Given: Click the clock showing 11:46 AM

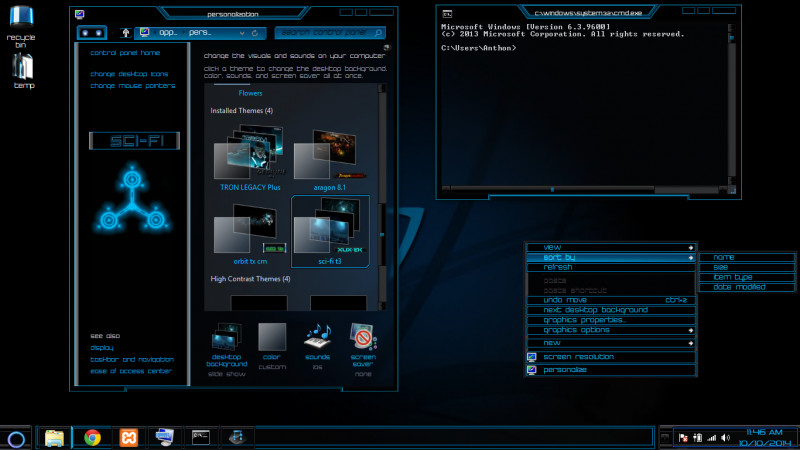Looking at the screenshot, I should click(764, 433).
